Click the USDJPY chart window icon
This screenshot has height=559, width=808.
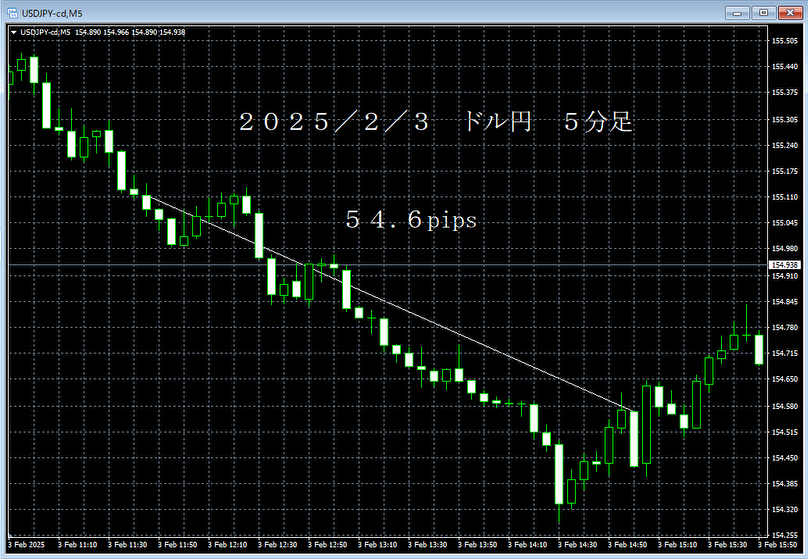12,13
